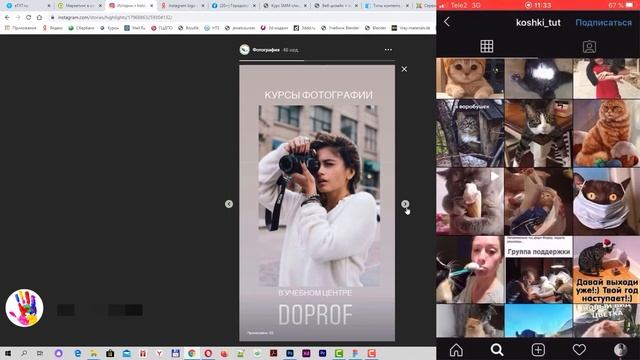This screenshot has width=640, height=360.
Task: Open the cat wearing medical mask thumbnail
Action: (x=607, y=202)
